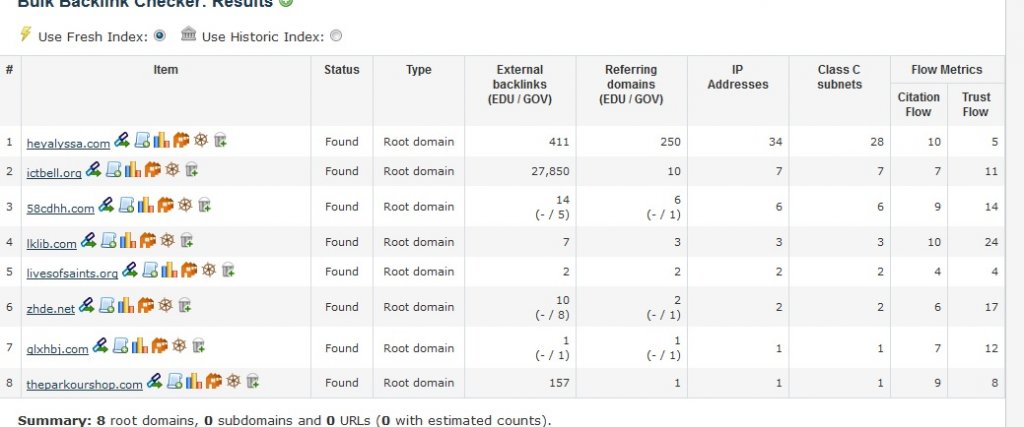Open the heyalyssa.com domain link
The width and height of the screenshot is (1024, 427).
click(x=68, y=144)
